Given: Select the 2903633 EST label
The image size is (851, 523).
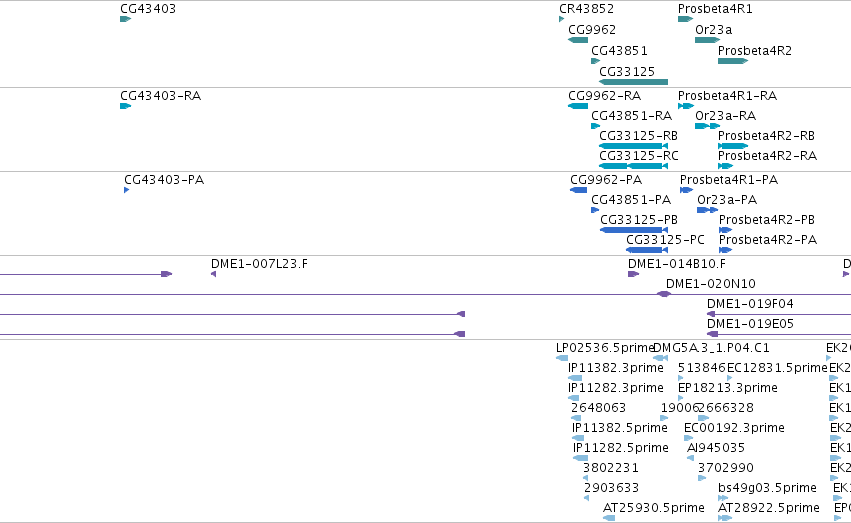Looking at the screenshot, I should coord(611,489).
